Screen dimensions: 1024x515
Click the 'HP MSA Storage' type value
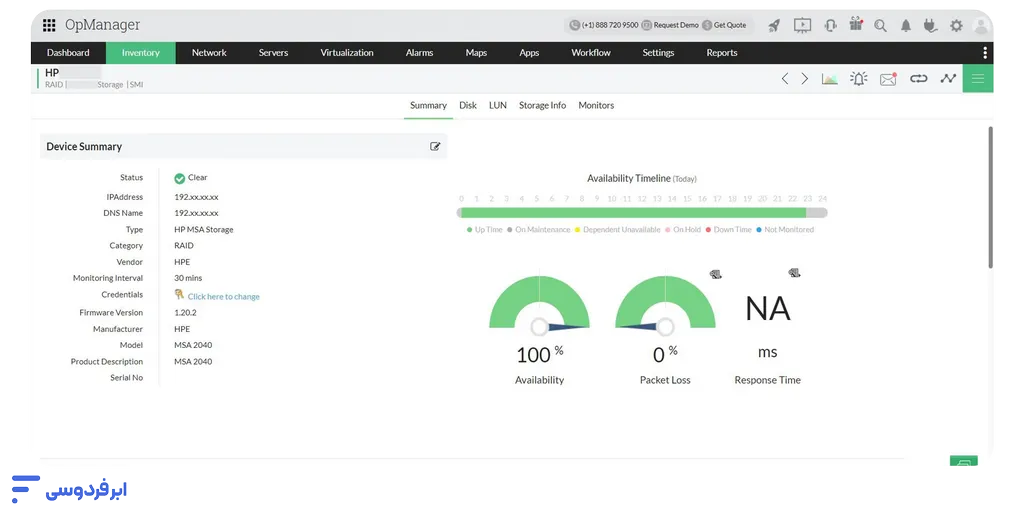pos(204,230)
